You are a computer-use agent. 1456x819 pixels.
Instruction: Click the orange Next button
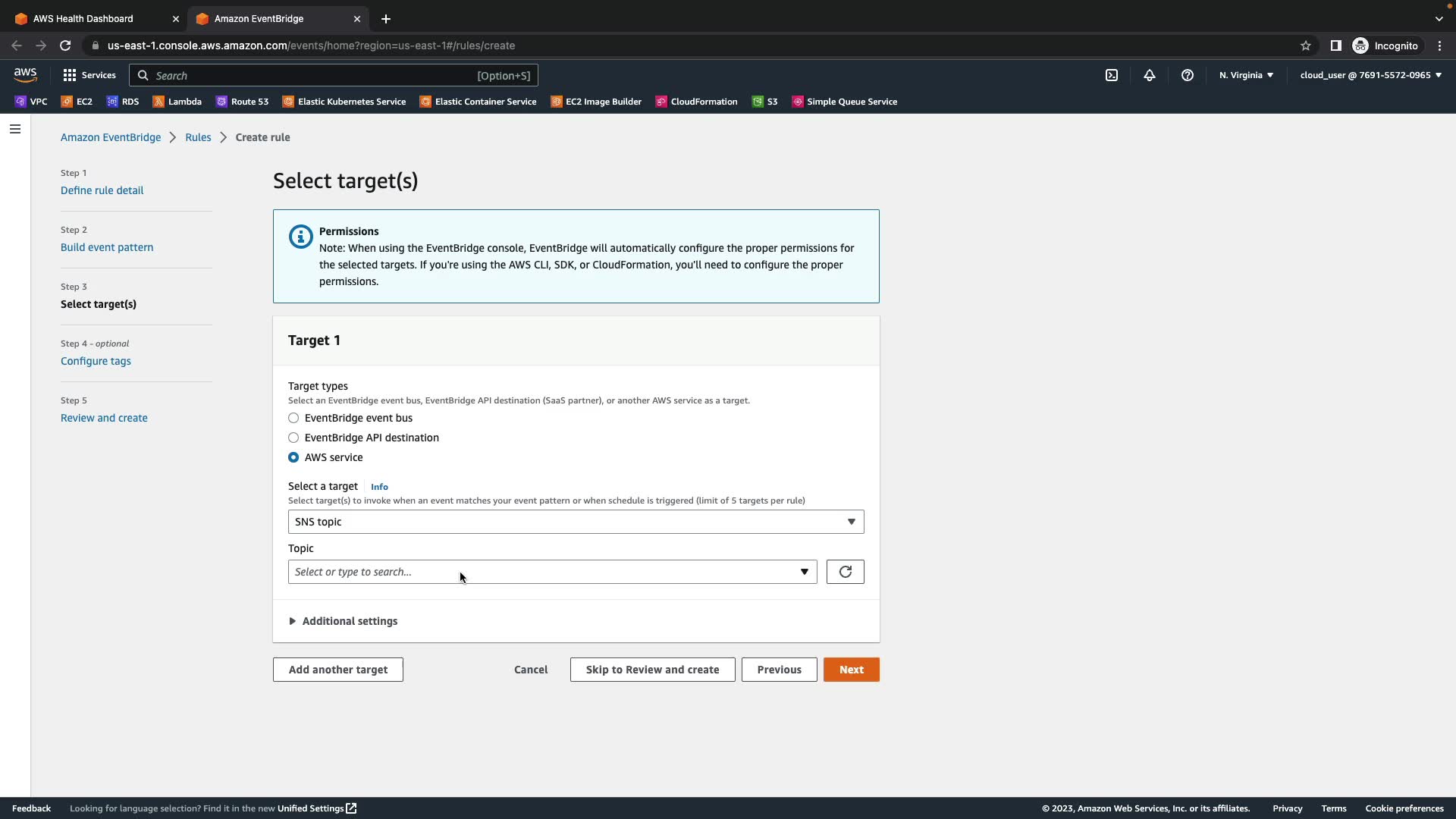tap(851, 670)
